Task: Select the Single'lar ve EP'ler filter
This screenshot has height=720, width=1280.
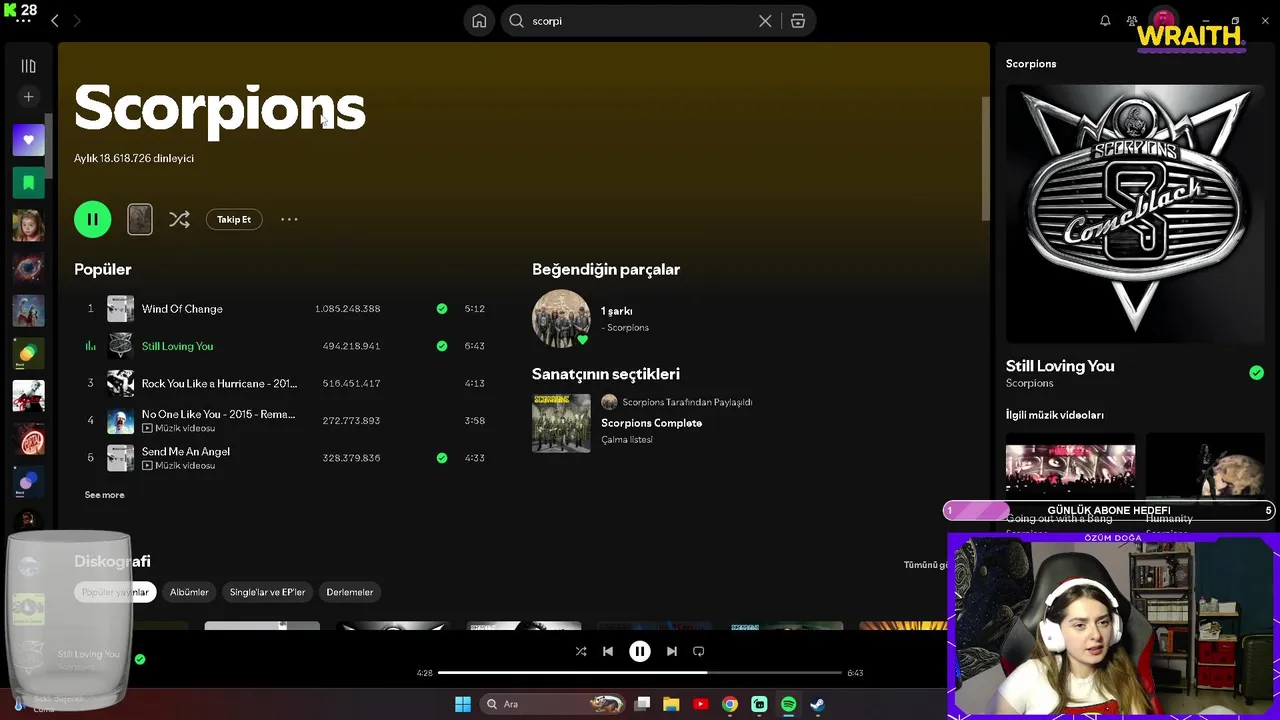Action: 267,592
